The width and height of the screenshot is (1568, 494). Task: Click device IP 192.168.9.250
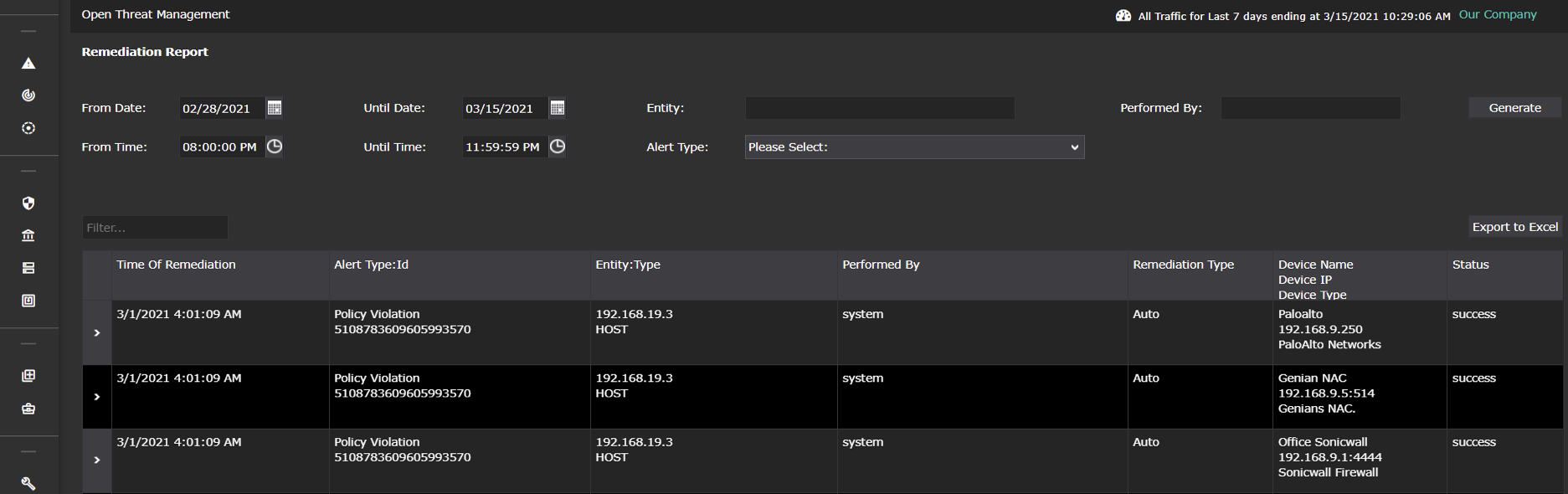[x=1320, y=329]
